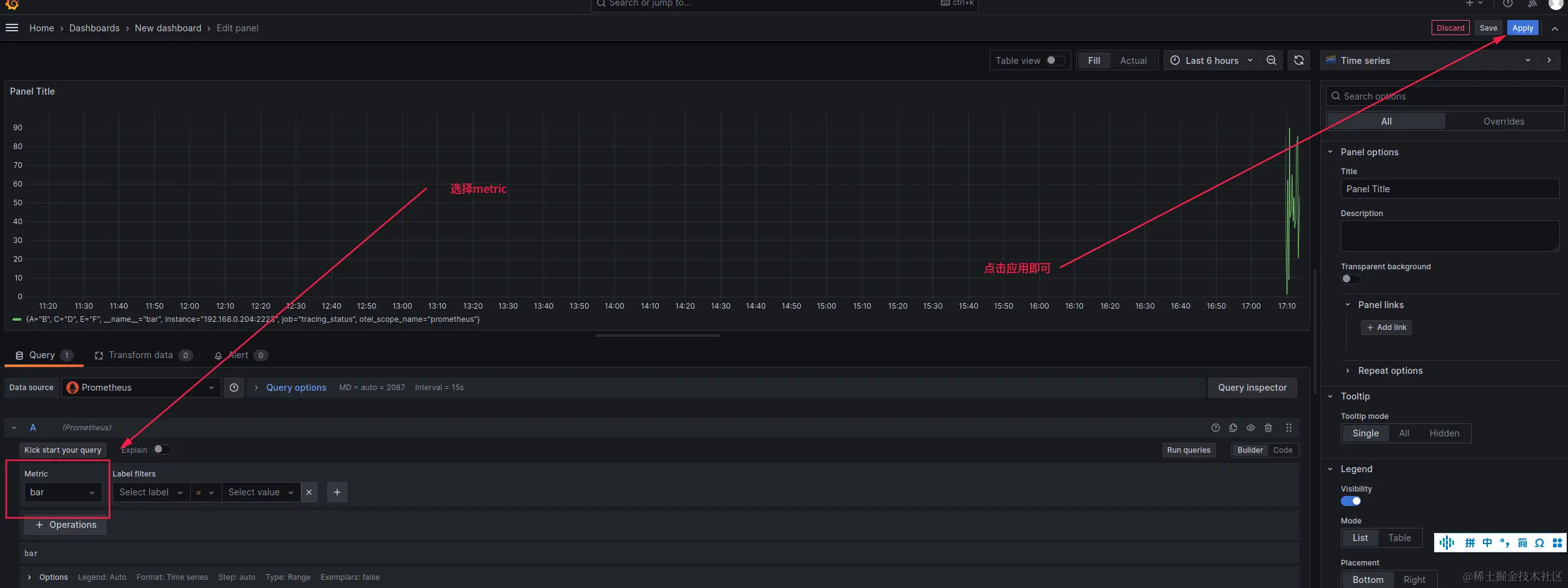Viewport: 1568px width, 588px height.
Task: Add a label filter with the plus icon
Action: point(337,492)
